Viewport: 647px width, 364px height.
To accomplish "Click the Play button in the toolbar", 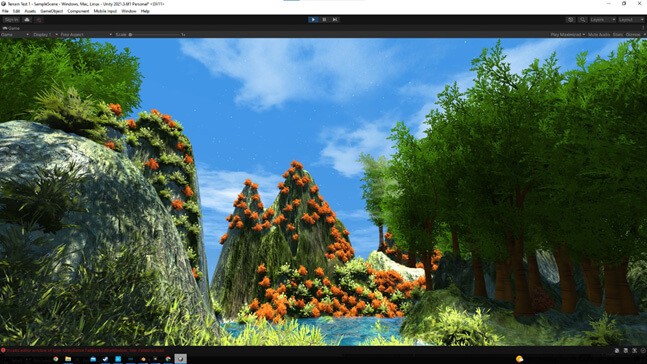I will (313, 19).
